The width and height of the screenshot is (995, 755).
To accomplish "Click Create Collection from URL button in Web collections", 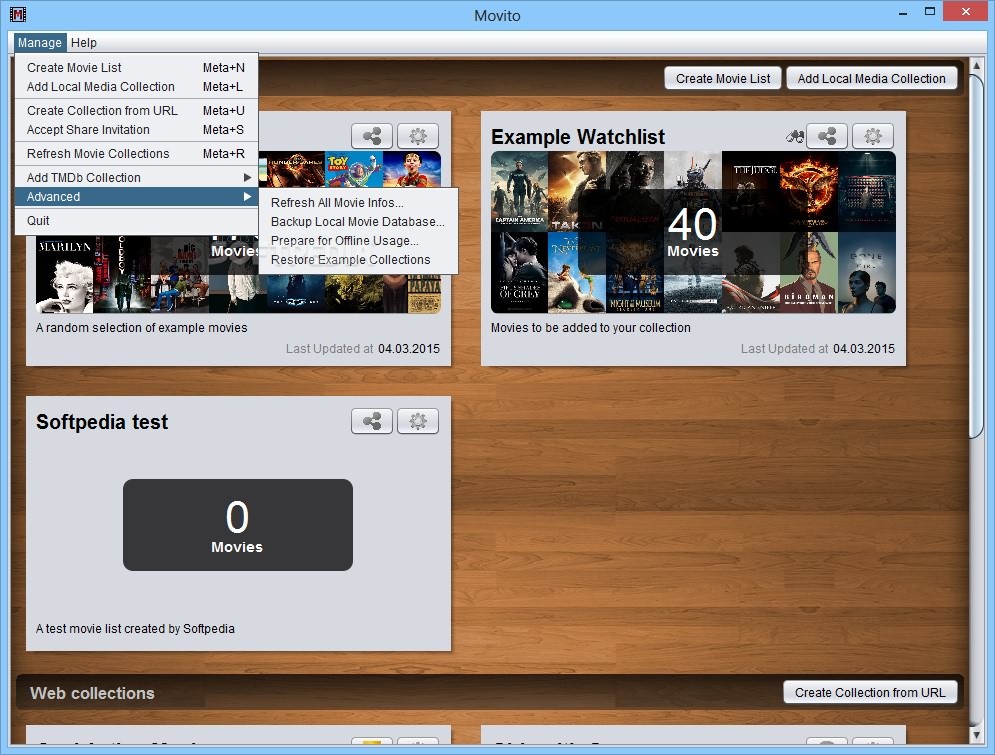I will click(x=870, y=692).
